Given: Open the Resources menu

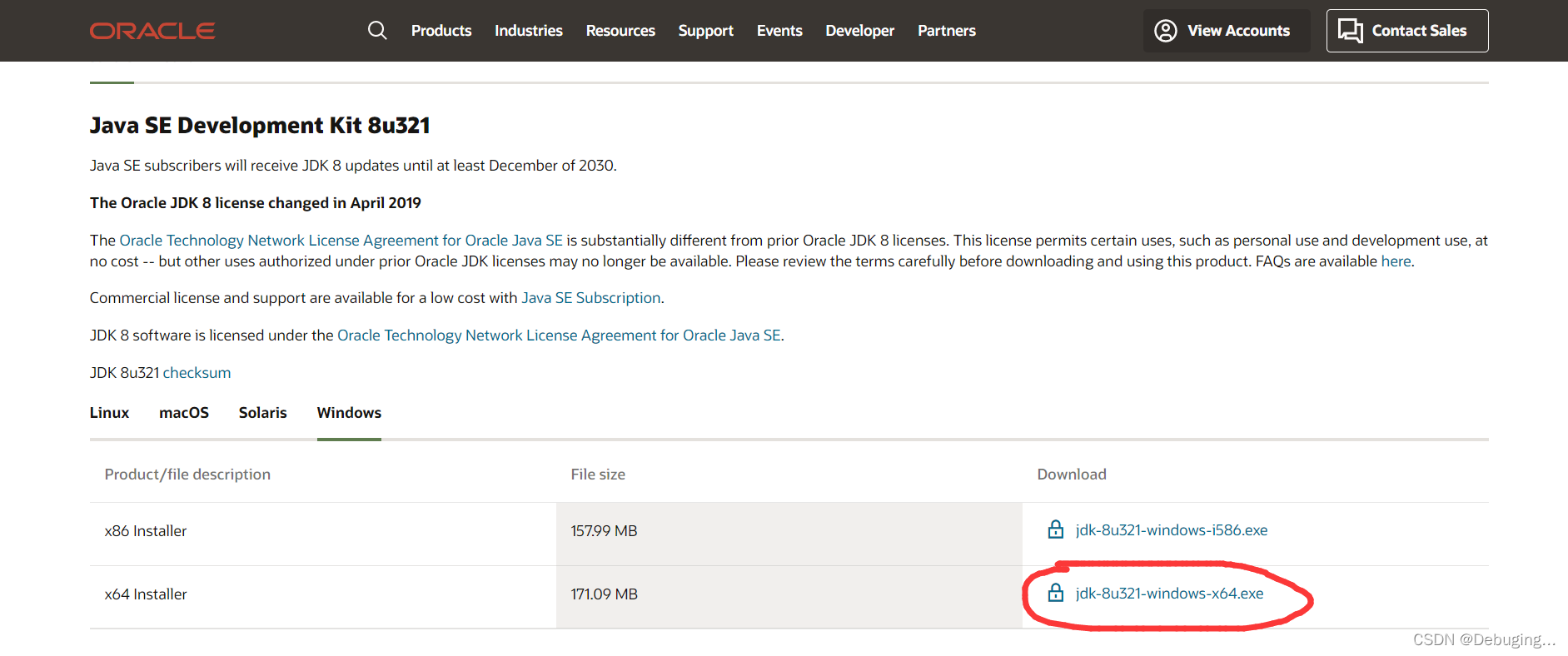Looking at the screenshot, I should coord(620,31).
